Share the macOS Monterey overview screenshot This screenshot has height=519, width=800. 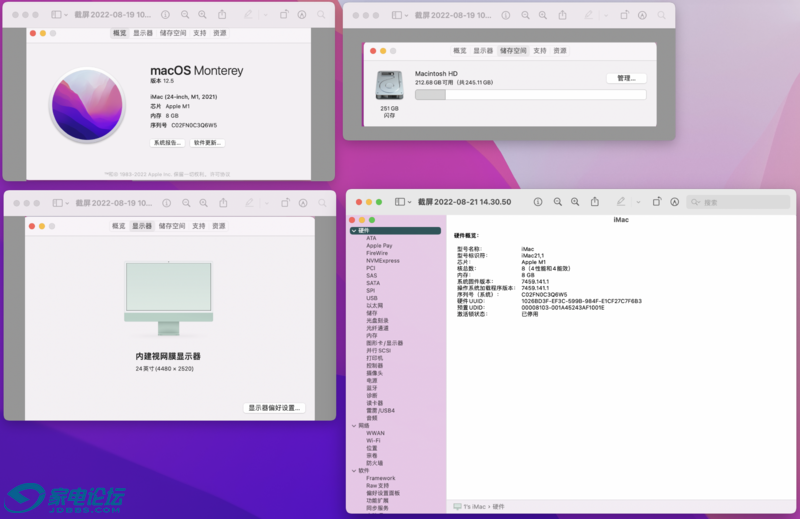222,14
